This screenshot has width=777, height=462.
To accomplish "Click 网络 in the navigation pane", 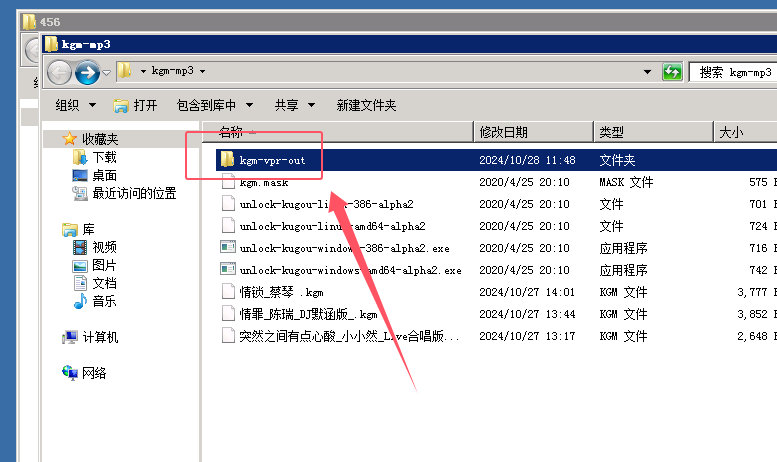I will point(94,373).
